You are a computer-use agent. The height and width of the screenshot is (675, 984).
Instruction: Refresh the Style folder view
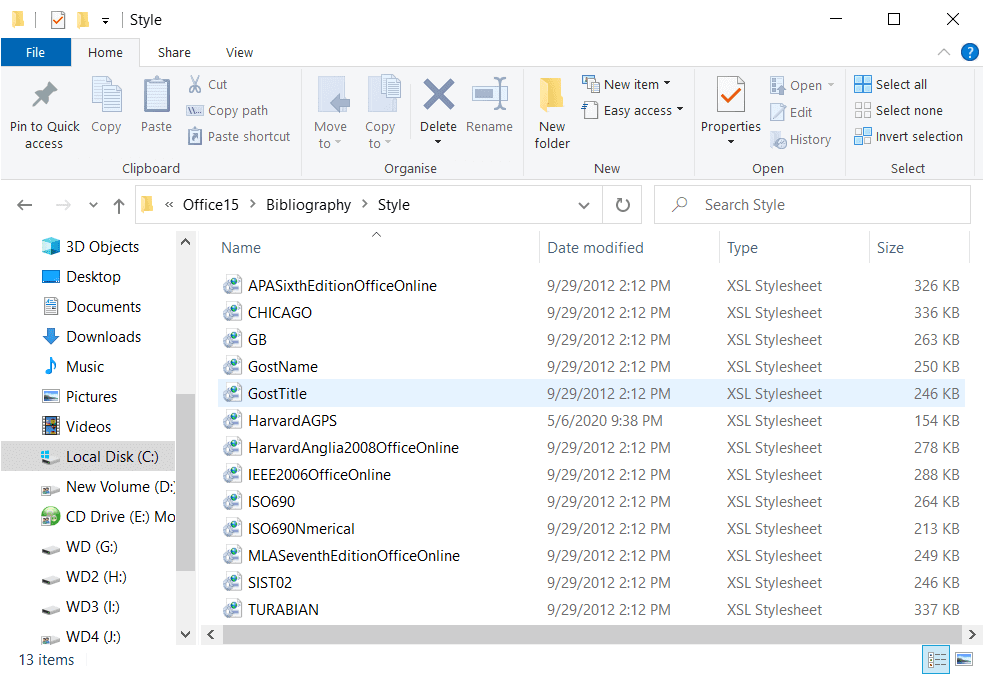pos(622,205)
